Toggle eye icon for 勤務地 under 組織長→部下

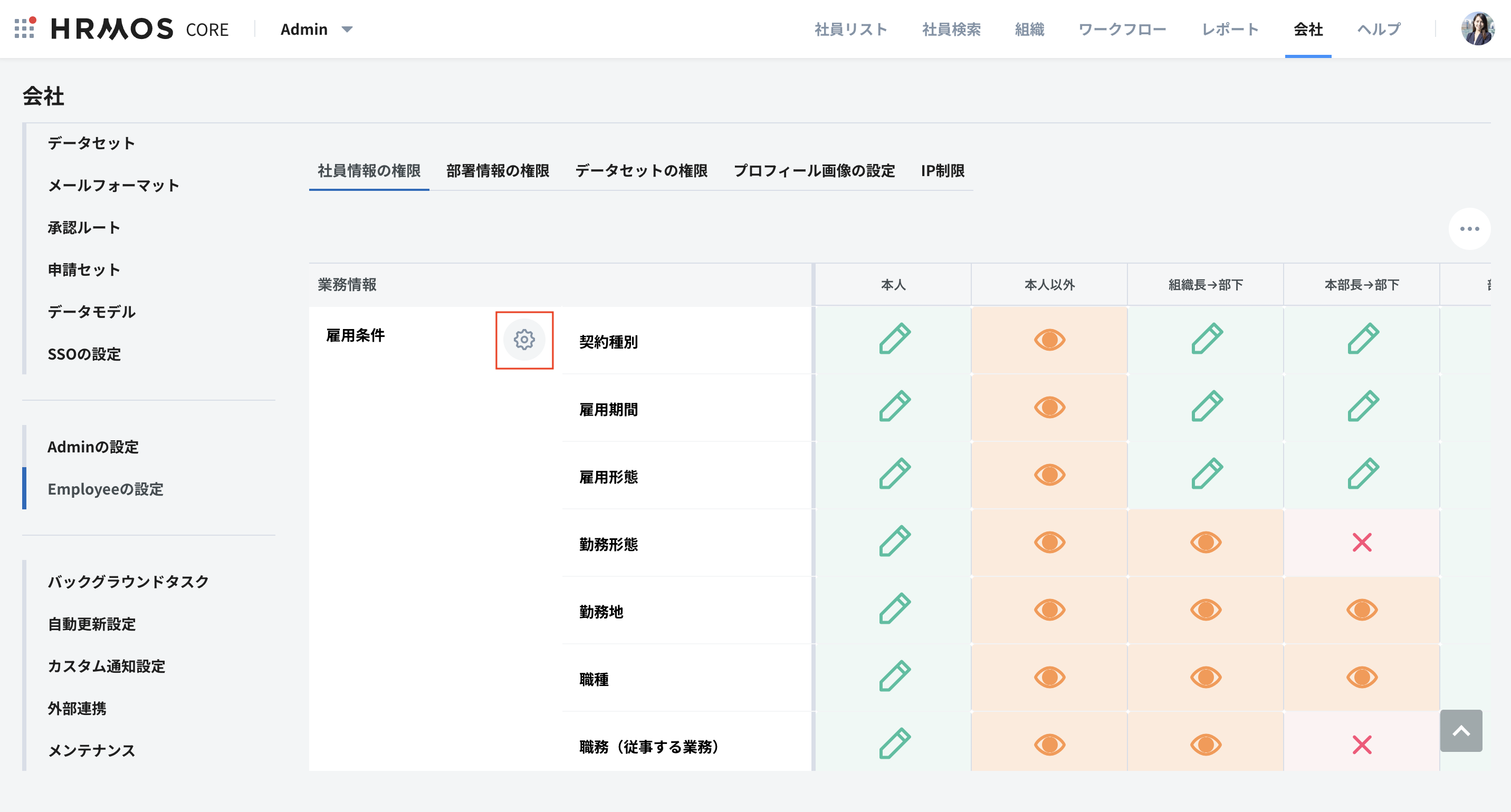(x=1206, y=610)
